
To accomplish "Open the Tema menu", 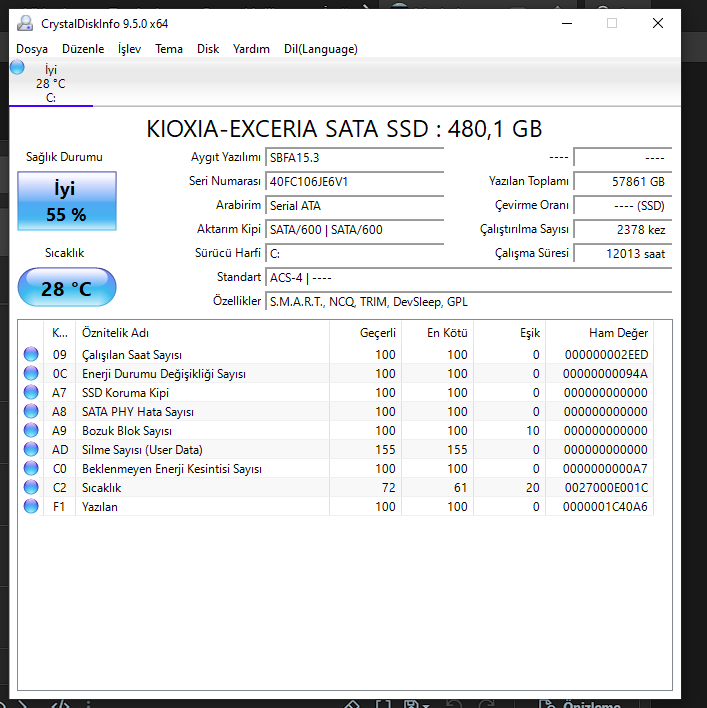I will click(x=169, y=49).
